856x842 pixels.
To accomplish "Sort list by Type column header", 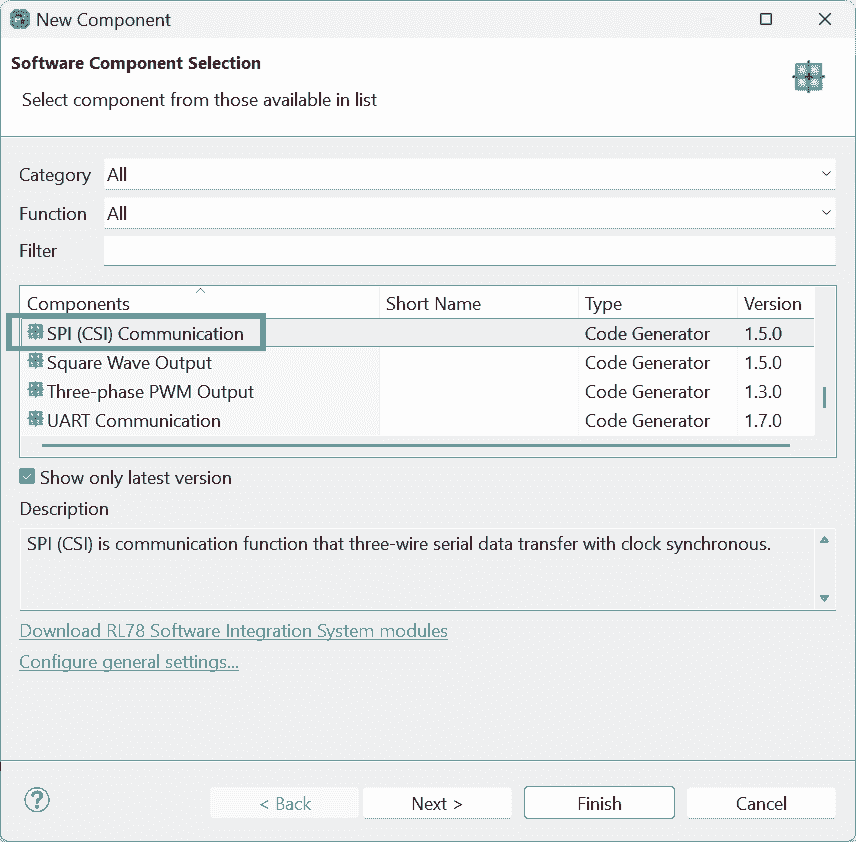I will tap(657, 303).
